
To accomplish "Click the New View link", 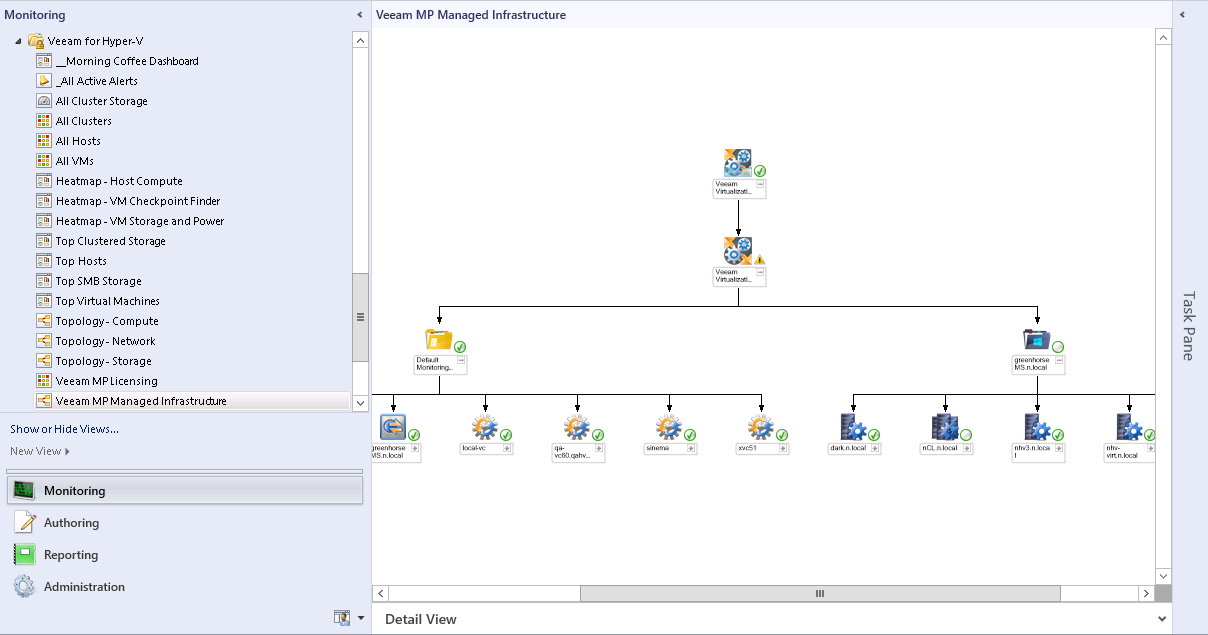I will (36, 451).
